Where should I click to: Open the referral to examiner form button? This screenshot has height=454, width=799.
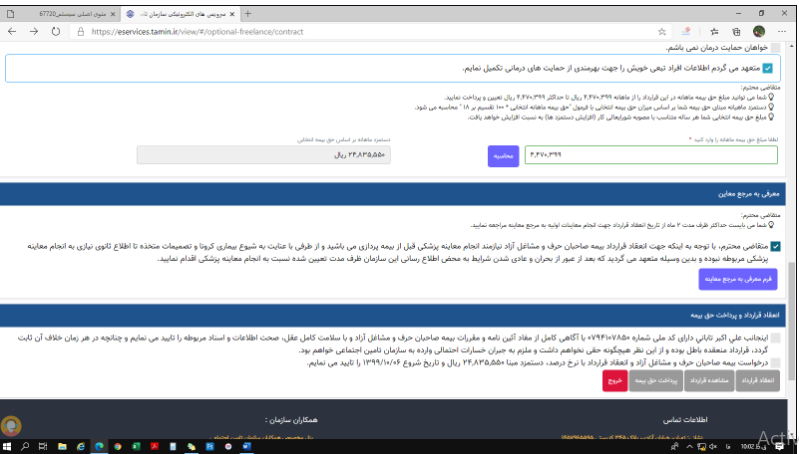coord(737,279)
